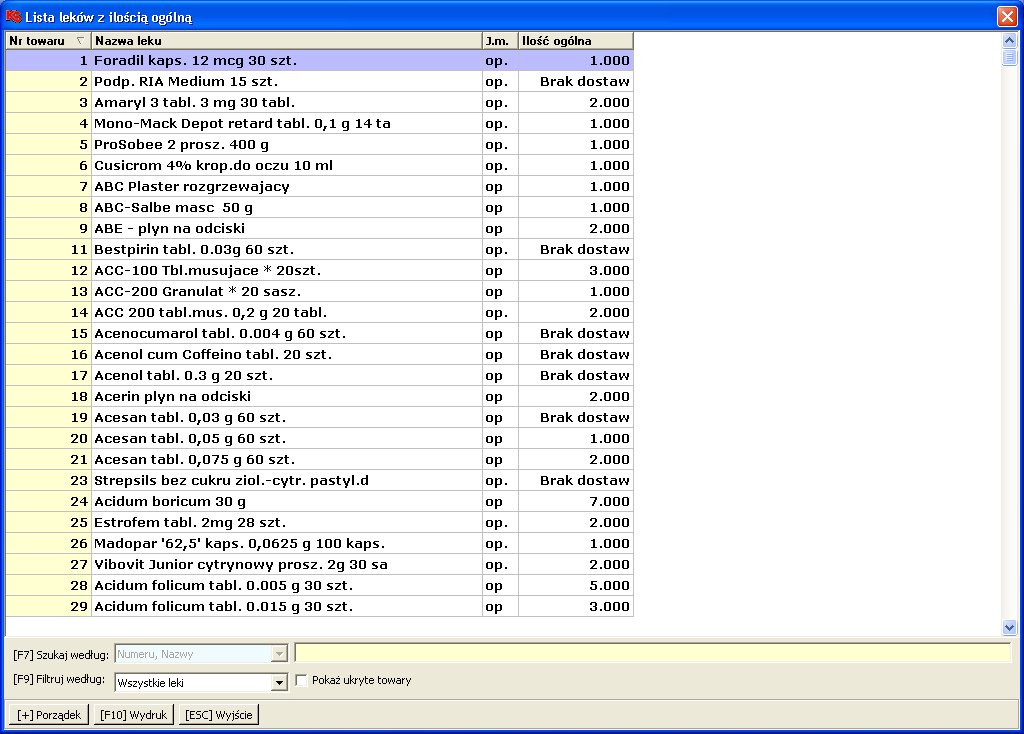This screenshot has width=1024, height=734.
Task: Click into the yellow search text field
Action: [x=652, y=654]
